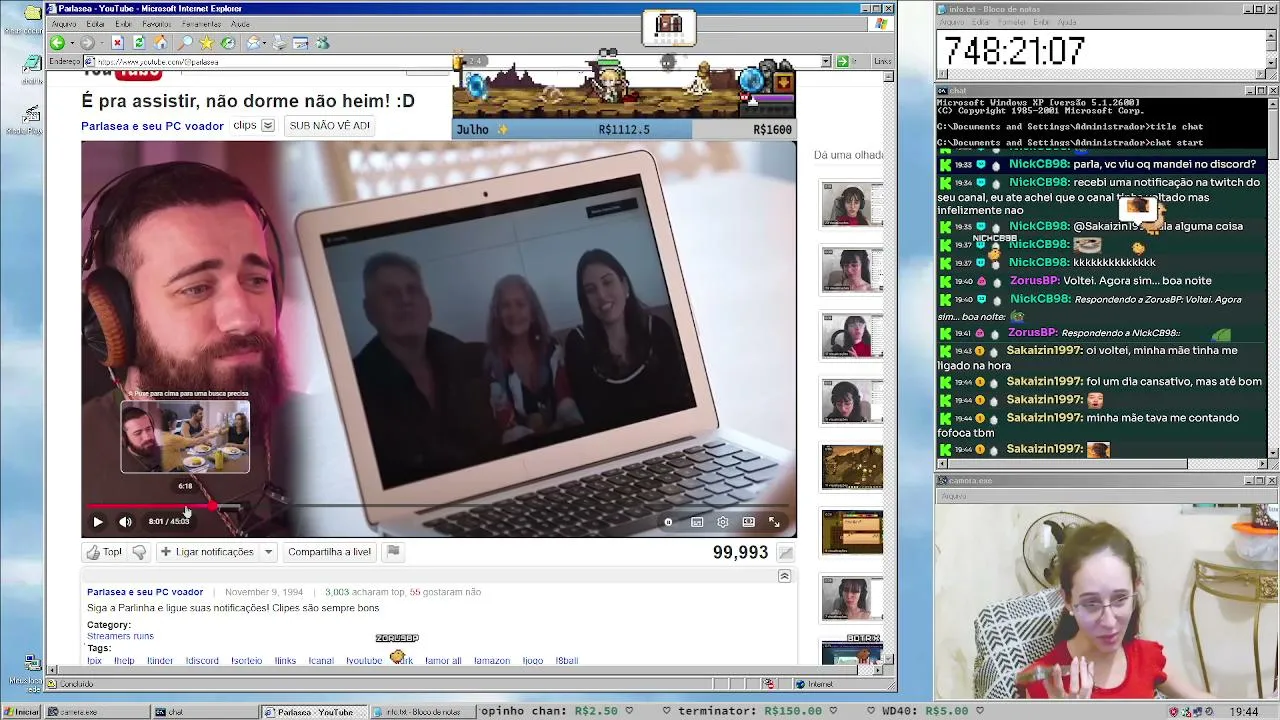Open the Mail button dropdown arrow
The height and width of the screenshot is (720, 1280).
264,43
